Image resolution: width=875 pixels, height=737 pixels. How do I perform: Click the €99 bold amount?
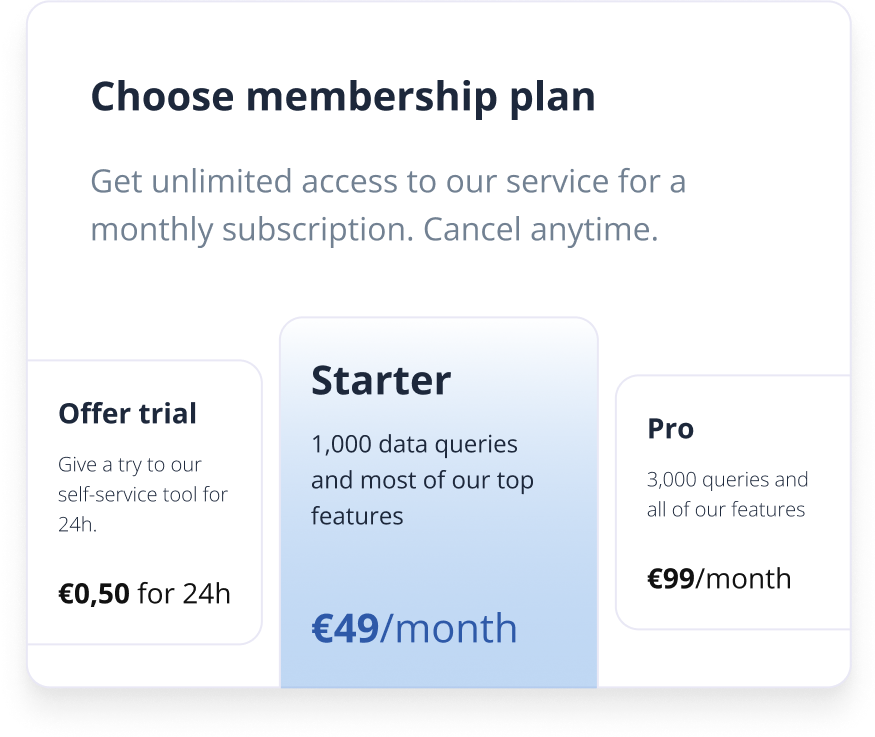click(668, 578)
